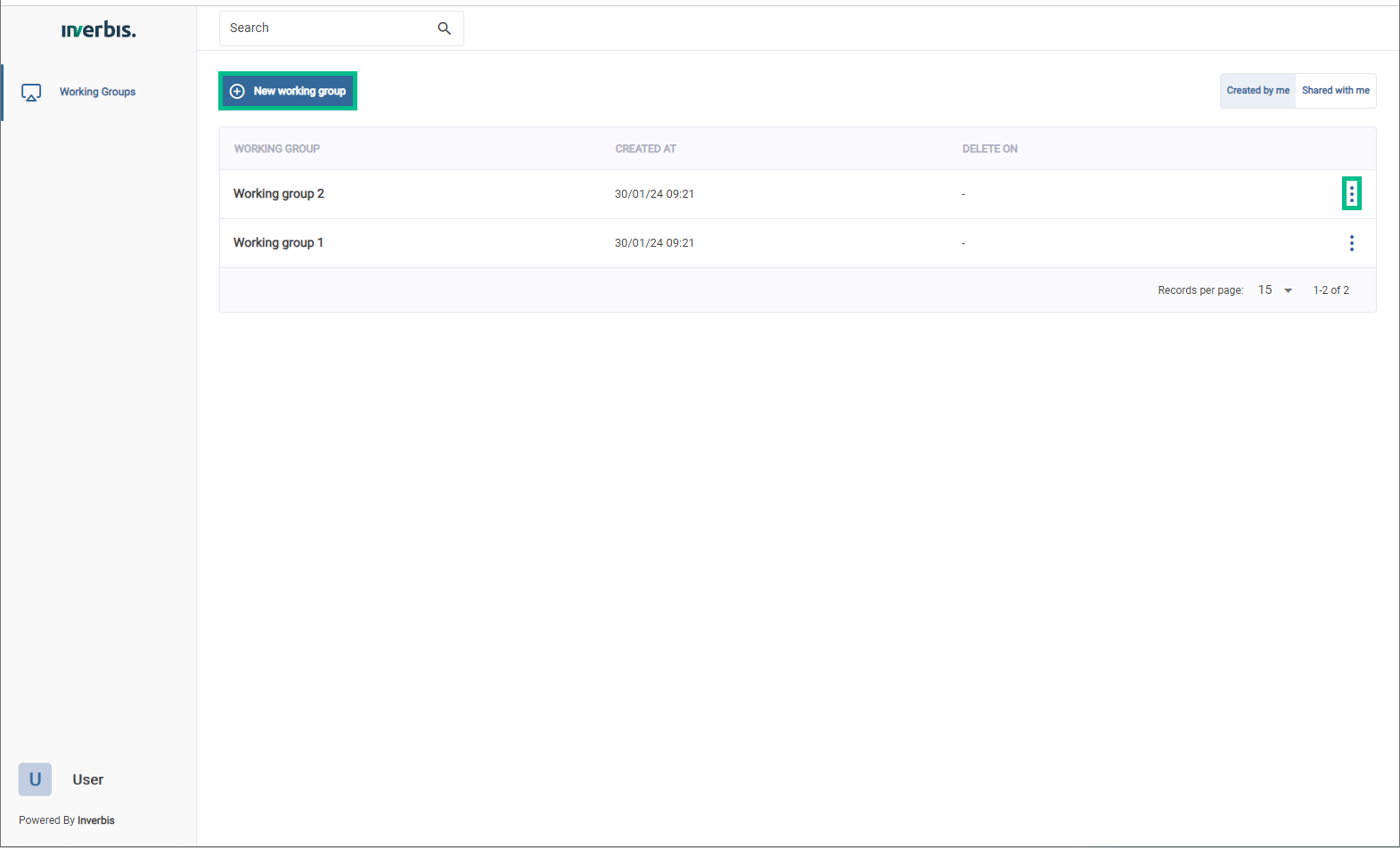Screen dimensions: 1400x848
Task: Sort by the WORKING GROUP column header
Action: point(276,149)
